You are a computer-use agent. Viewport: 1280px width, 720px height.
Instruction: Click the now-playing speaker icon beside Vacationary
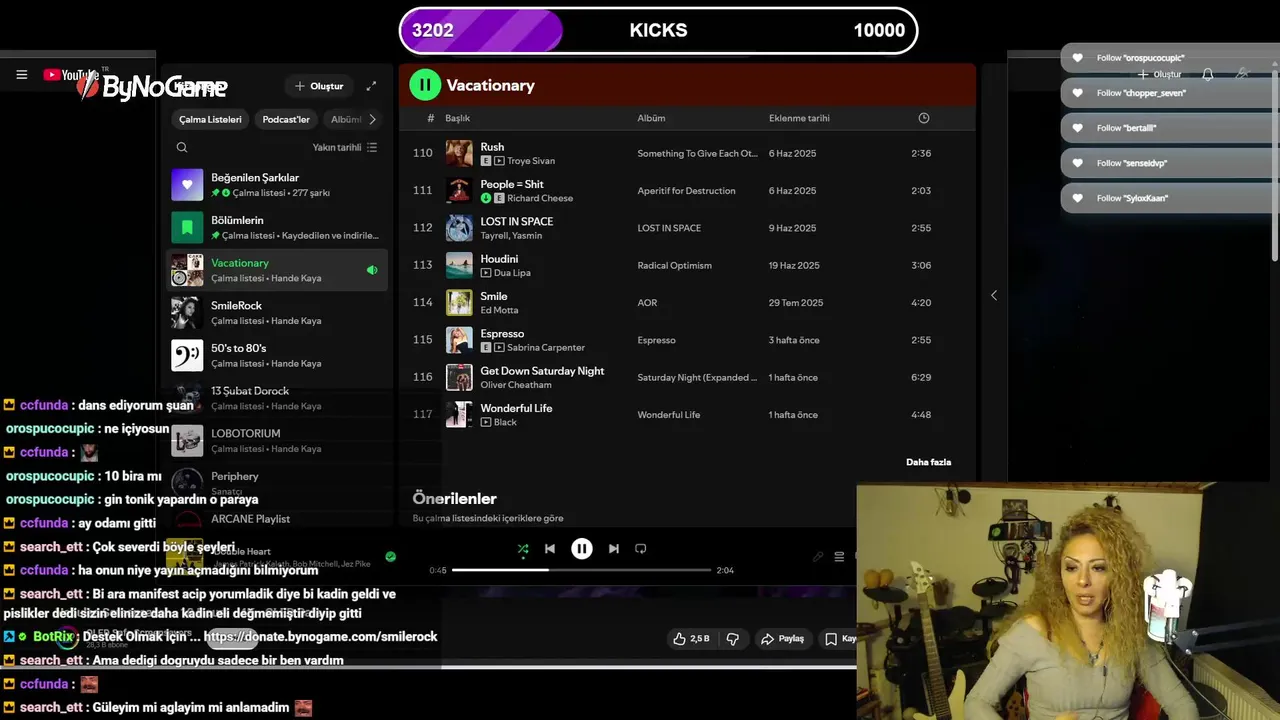coord(372,270)
